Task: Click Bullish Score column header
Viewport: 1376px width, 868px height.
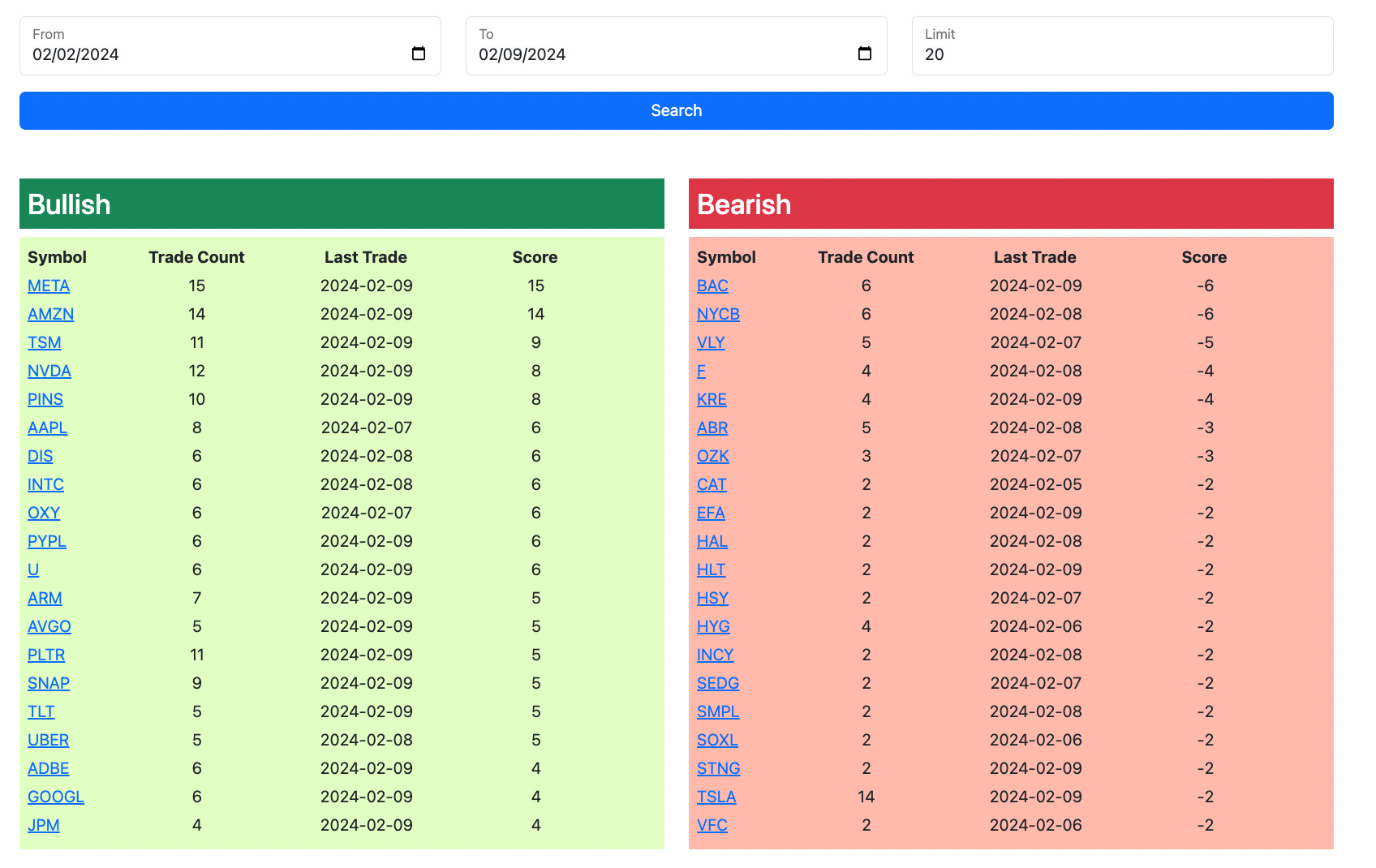Action: (x=535, y=257)
